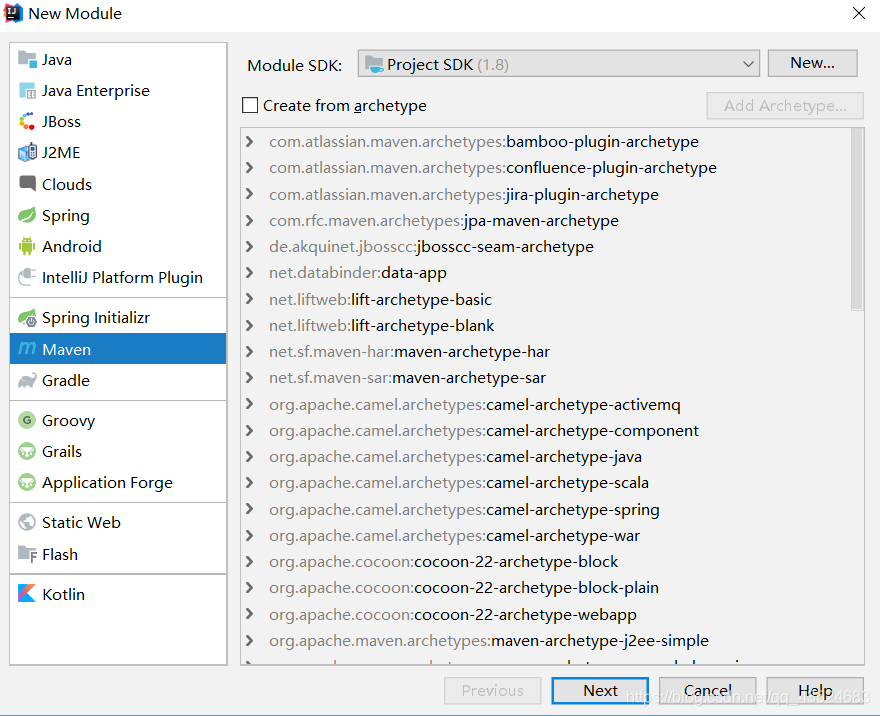Click the Static Web globe icon
880x716 pixels.
point(27,522)
